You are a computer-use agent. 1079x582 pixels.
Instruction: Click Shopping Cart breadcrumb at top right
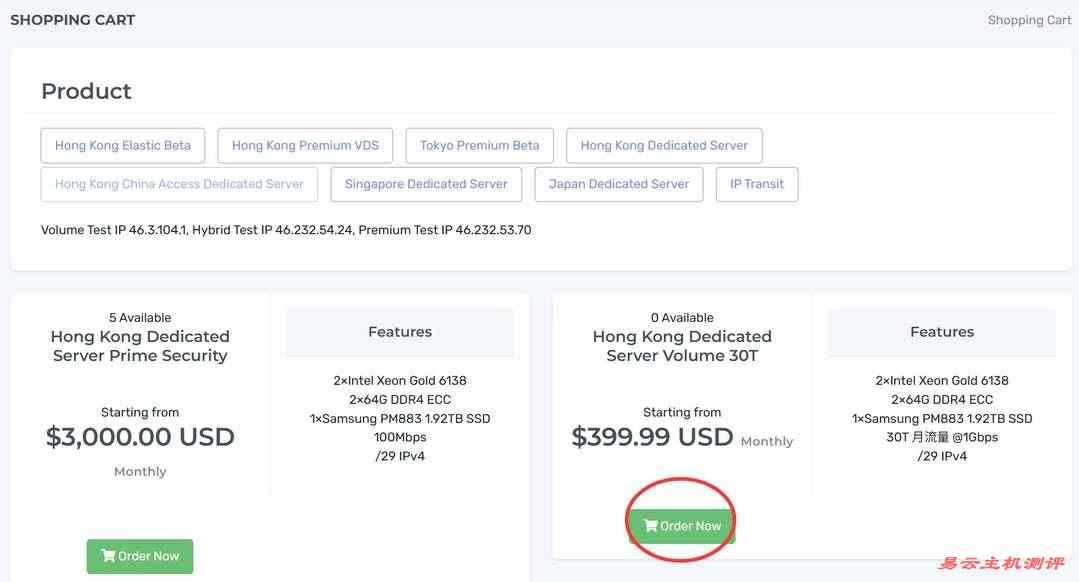(x=1029, y=20)
